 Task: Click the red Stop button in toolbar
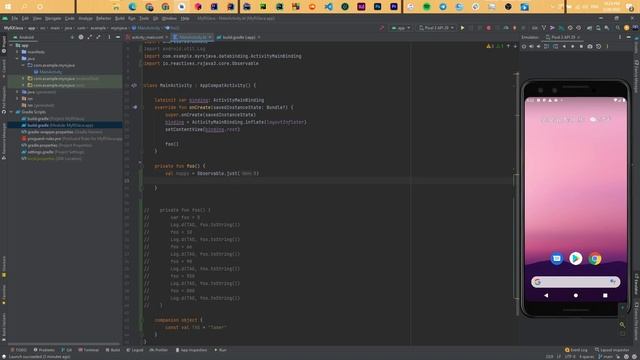click(x=489, y=28)
